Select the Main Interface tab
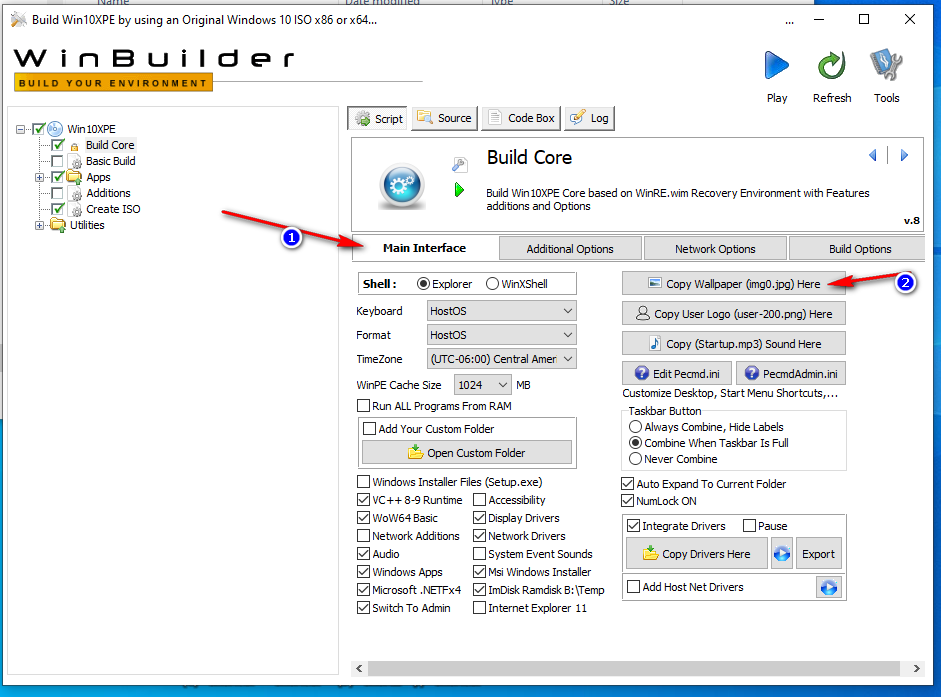Viewport: 941px width, 697px height. tap(424, 248)
